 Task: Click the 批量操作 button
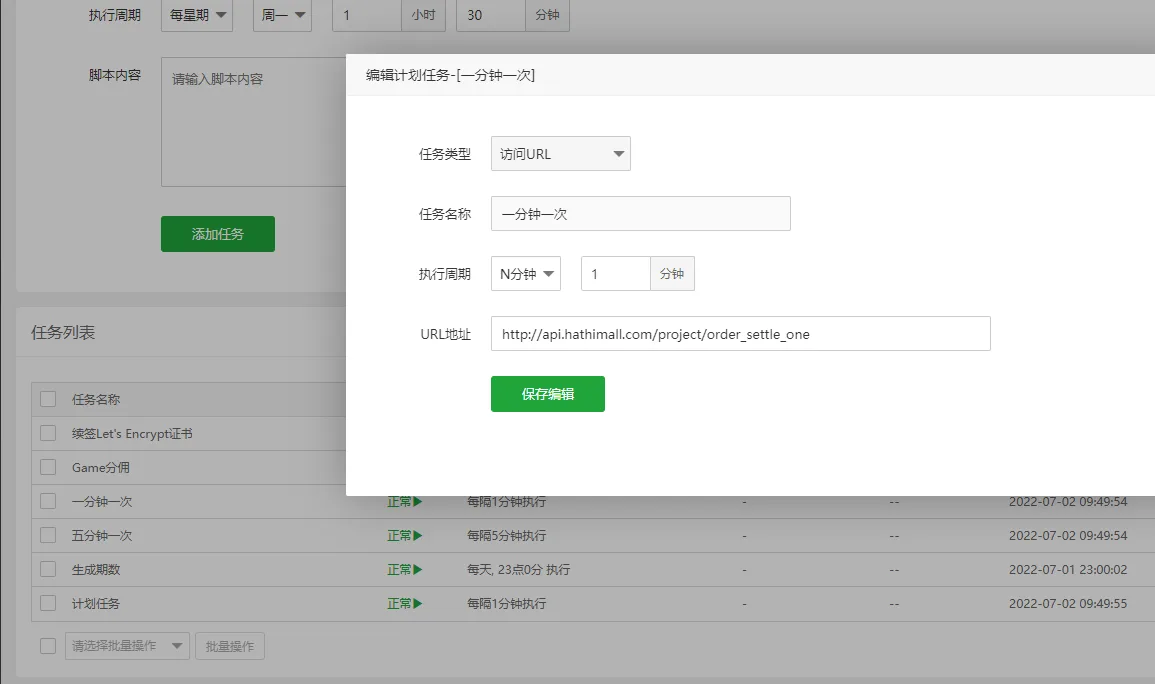(230, 646)
